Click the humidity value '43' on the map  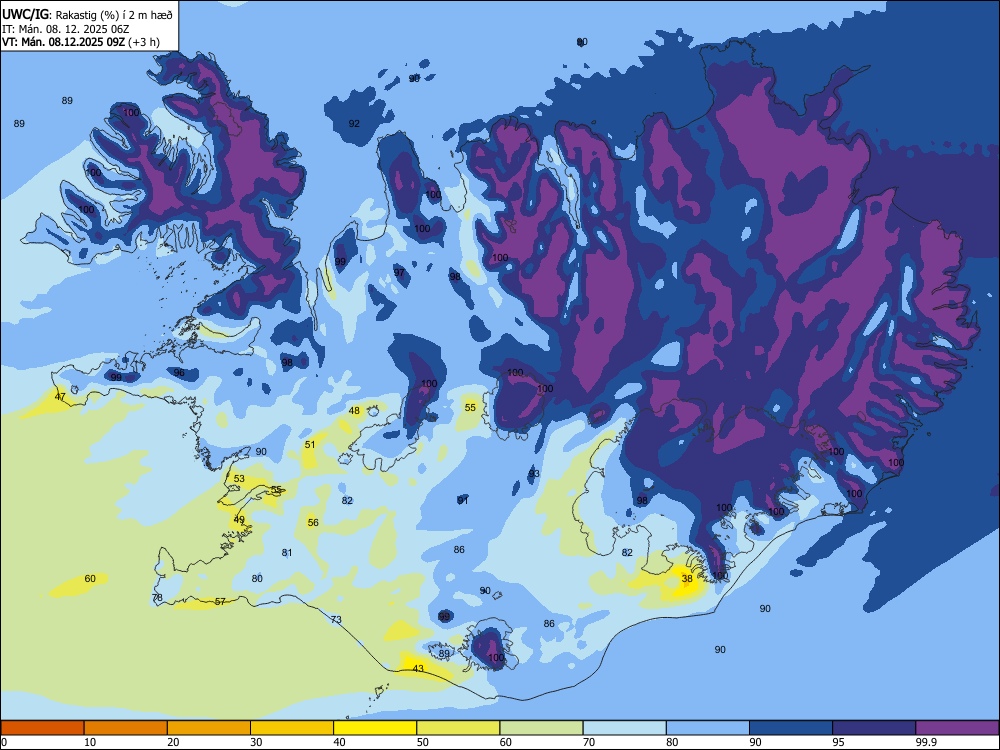coord(418,668)
